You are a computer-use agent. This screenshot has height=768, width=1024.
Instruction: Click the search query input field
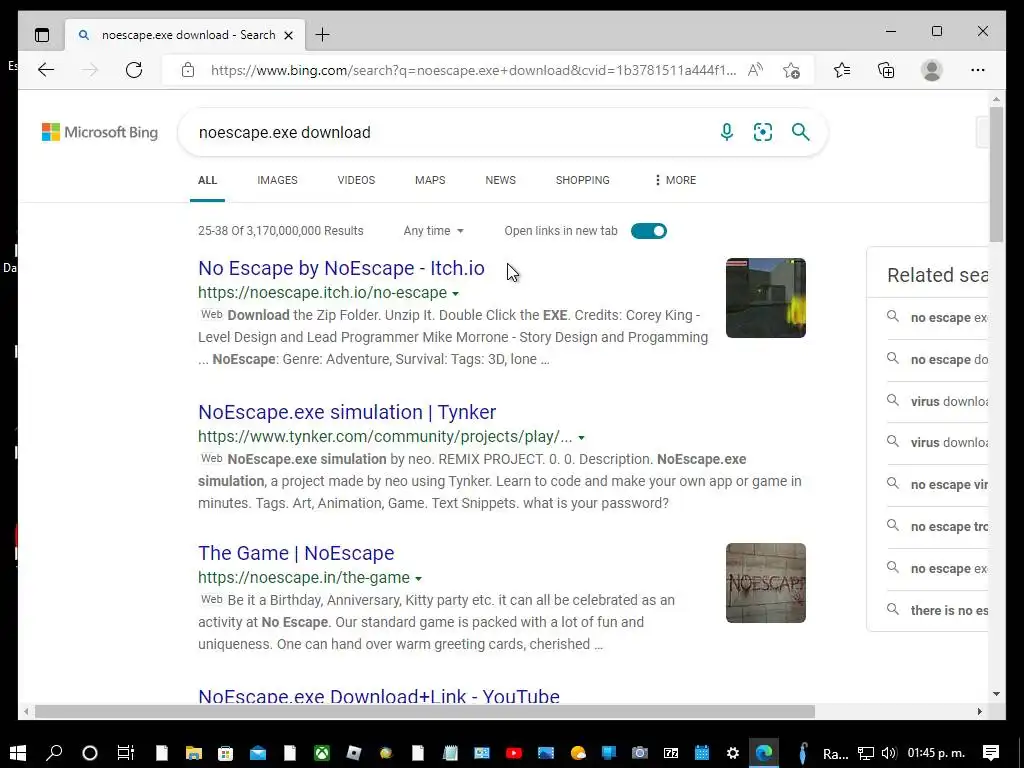pyautogui.click(x=451, y=133)
